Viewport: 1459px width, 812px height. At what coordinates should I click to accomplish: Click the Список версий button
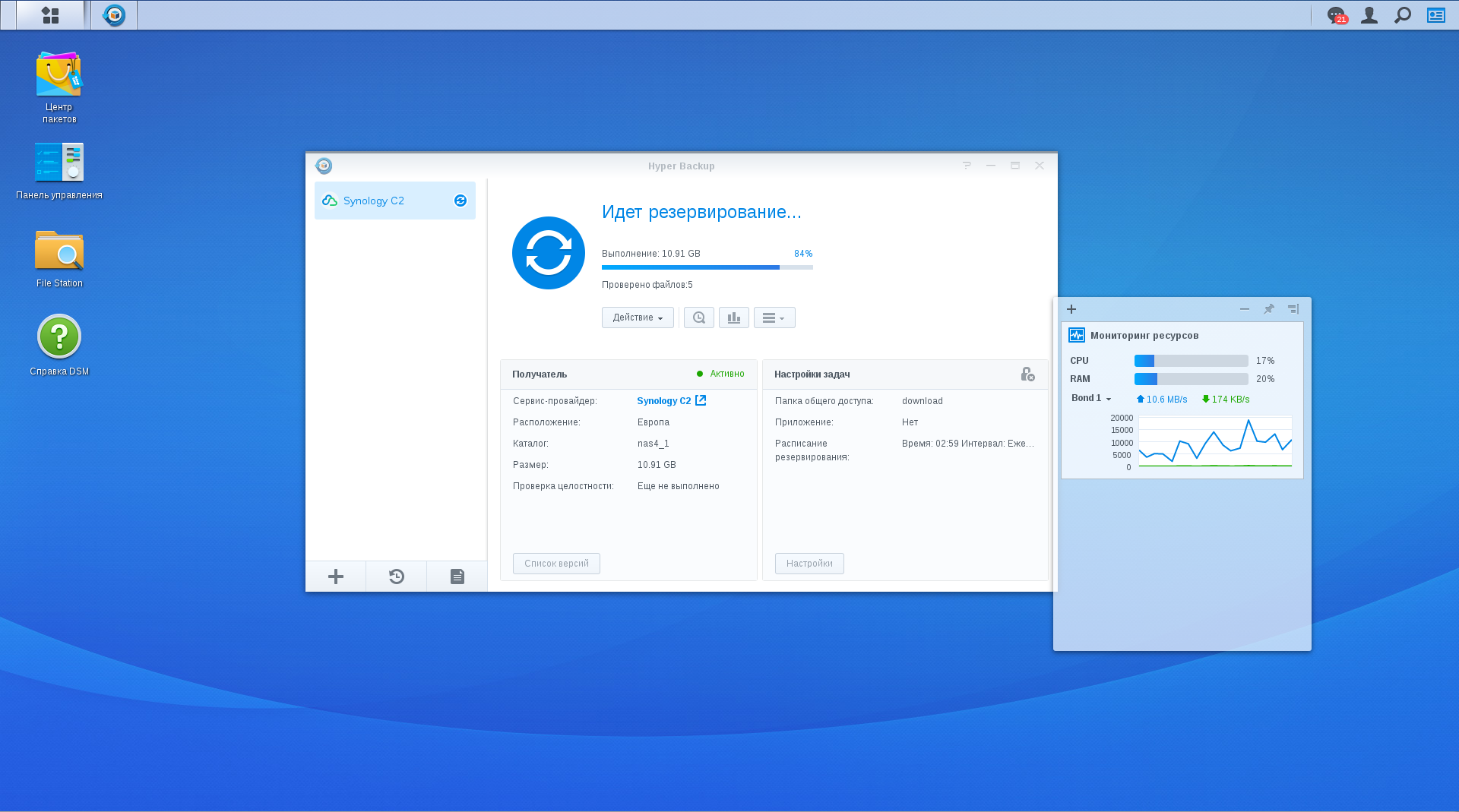point(556,564)
